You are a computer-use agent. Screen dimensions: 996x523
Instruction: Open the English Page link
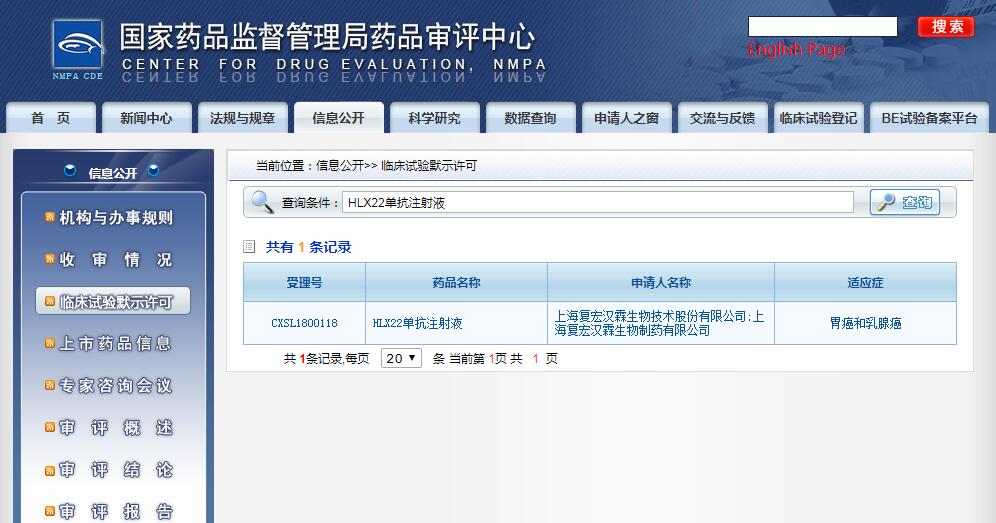click(796, 50)
